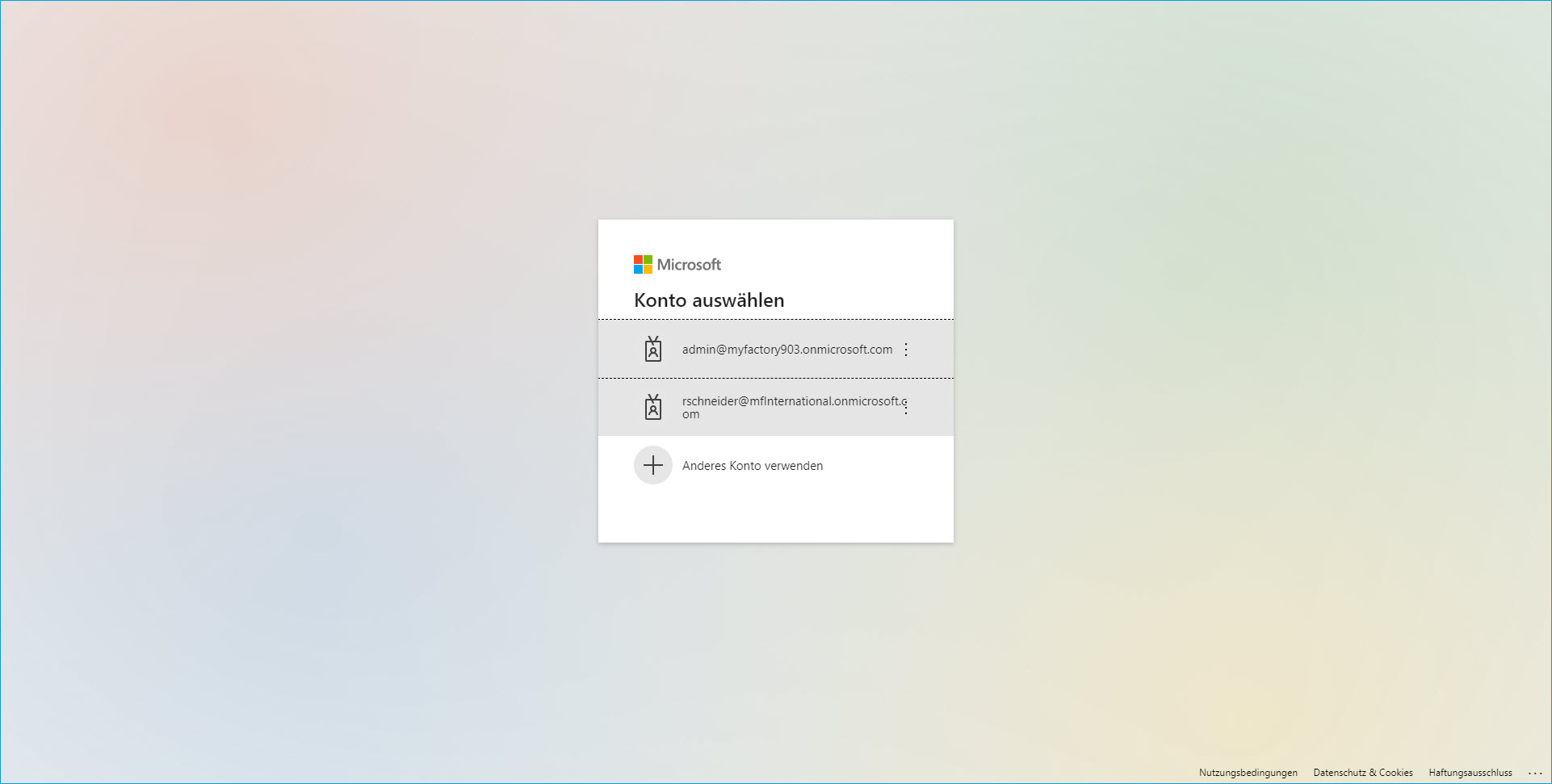Open the Datenschutz & Cookies link
1552x784 pixels.
(1363, 773)
